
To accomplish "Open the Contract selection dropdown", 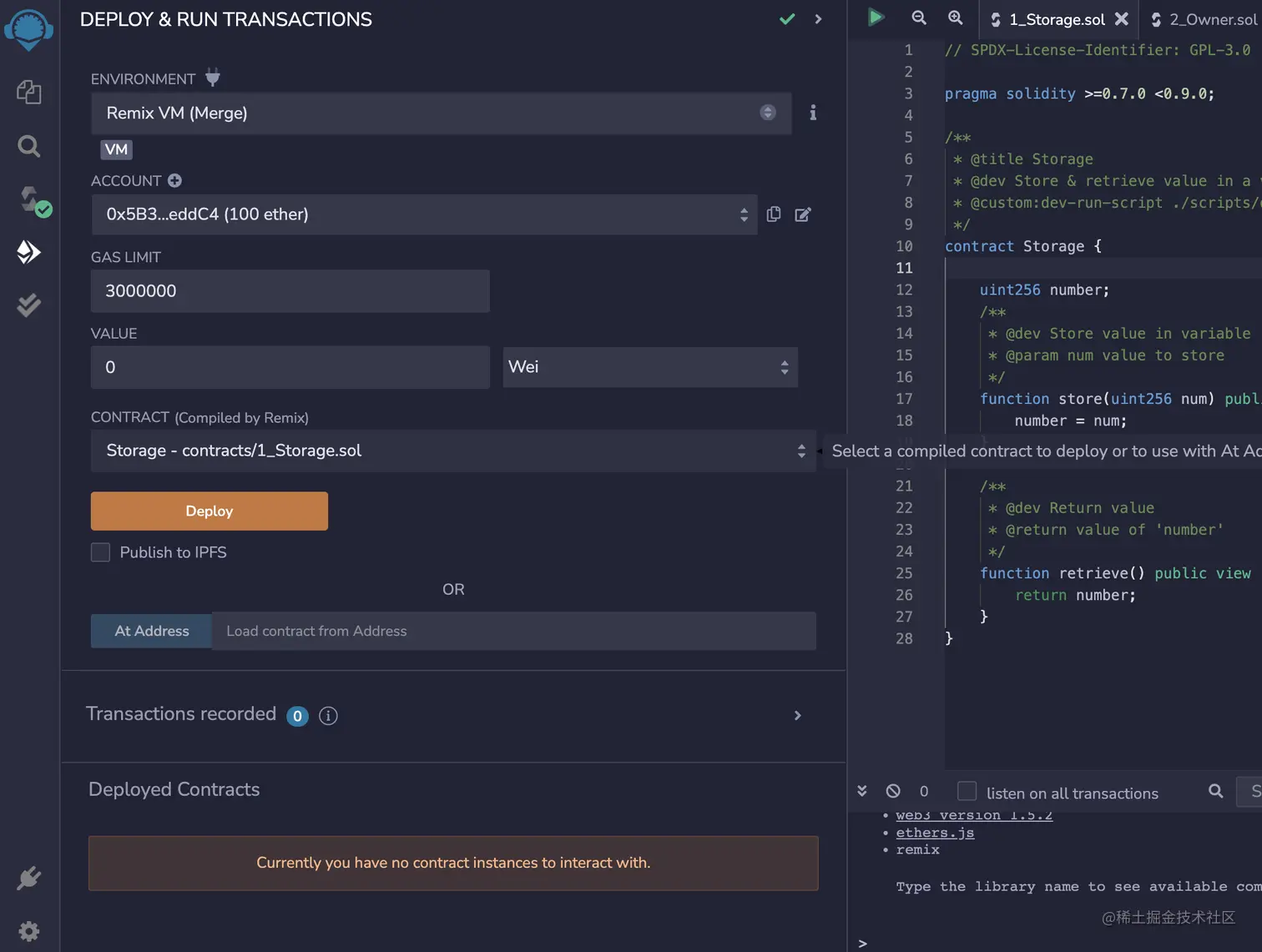I will pyautogui.click(x=453, y=451).
